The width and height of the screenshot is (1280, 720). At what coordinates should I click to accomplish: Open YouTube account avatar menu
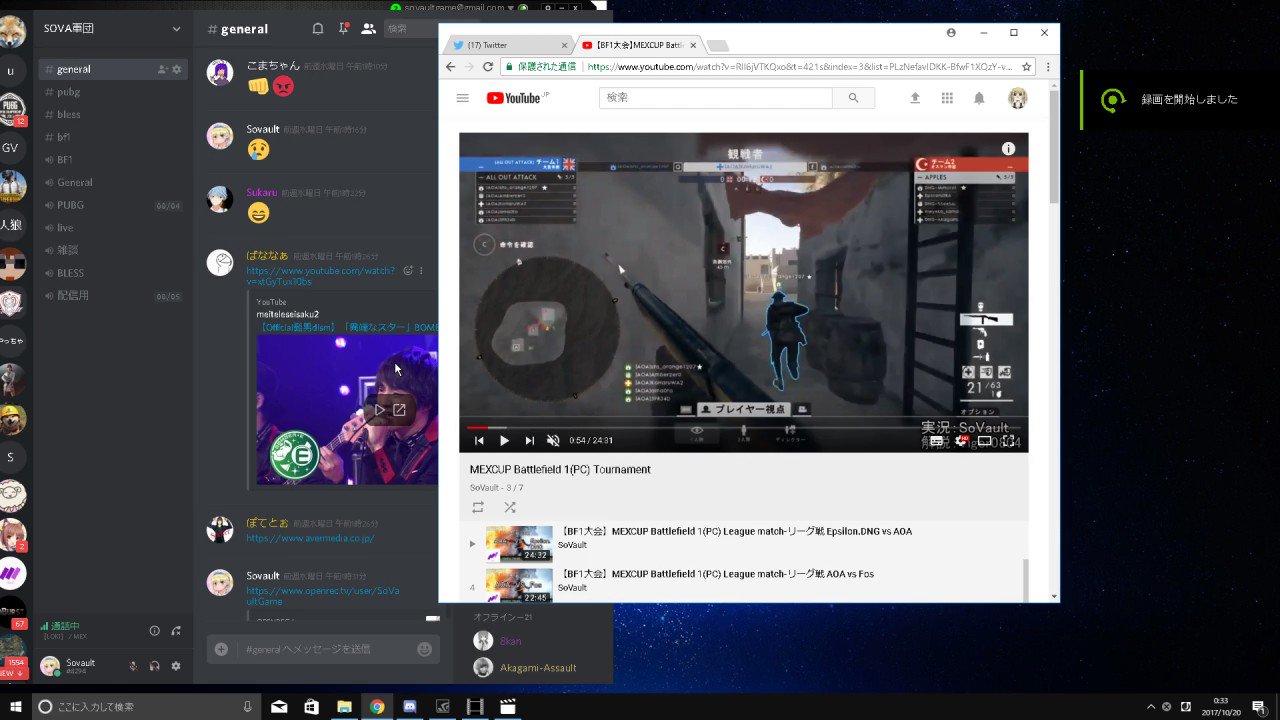tap(1017, 98)
